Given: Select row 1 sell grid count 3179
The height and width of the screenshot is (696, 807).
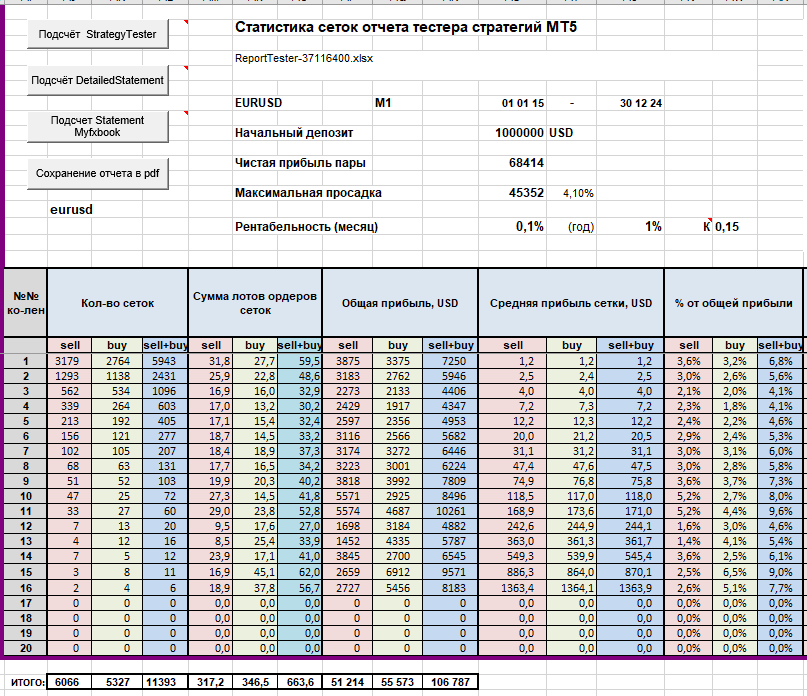Looking at the screenshot, I should (70, 361).
